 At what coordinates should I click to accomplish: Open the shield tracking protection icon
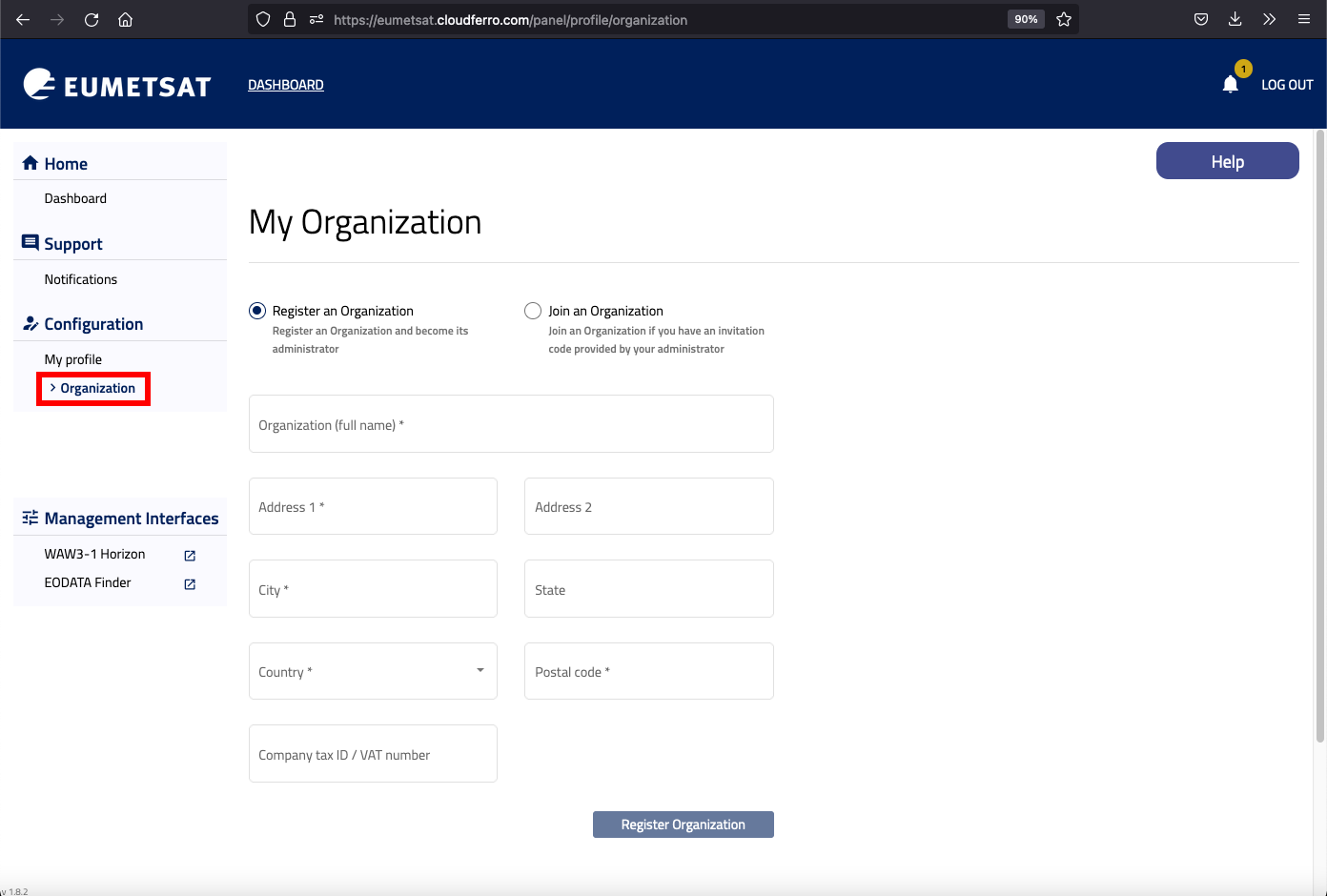coord(263,19)
